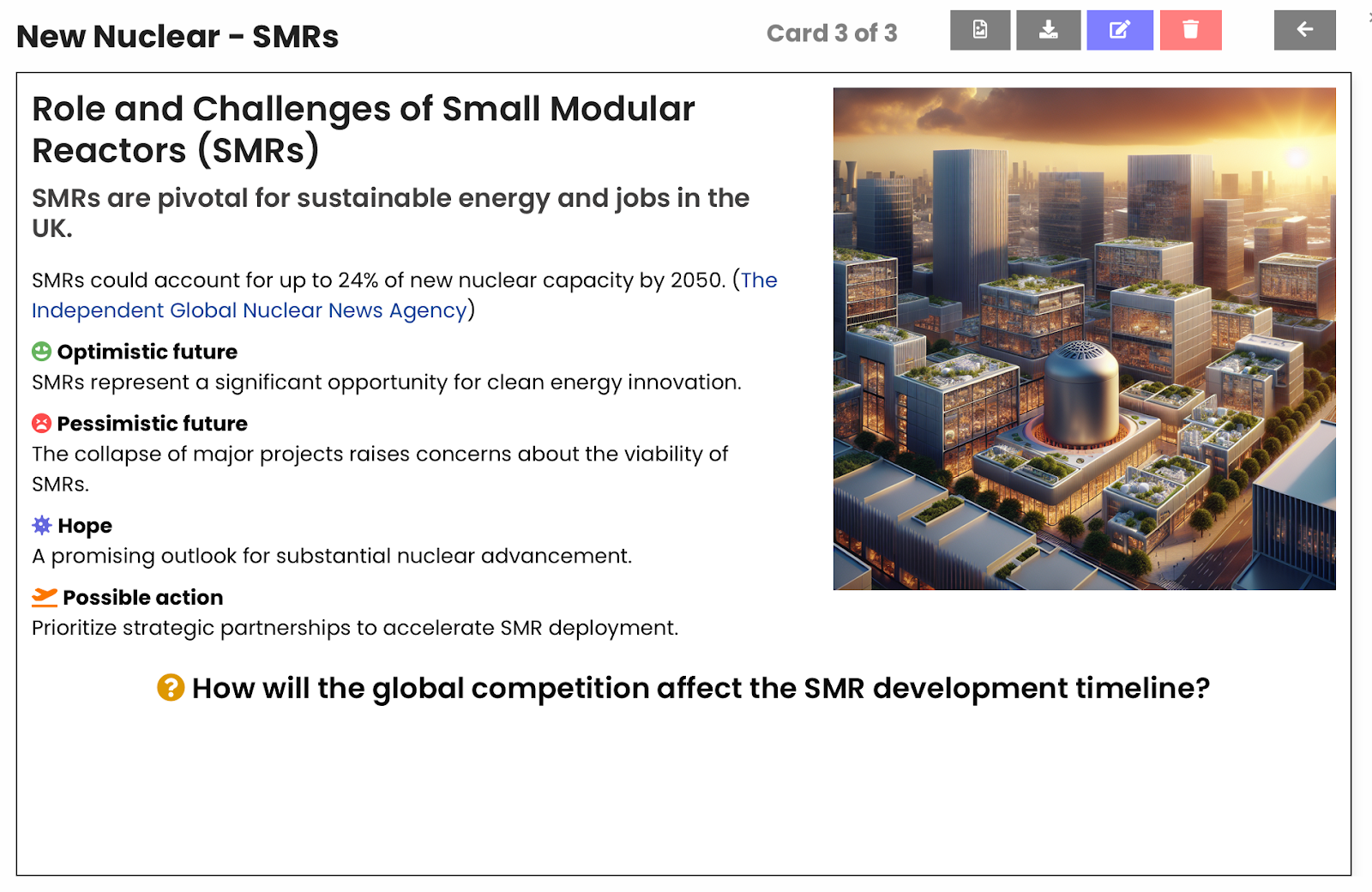
Task: Select the 'Pessimistic future' label
Action: tap(153, 424)
